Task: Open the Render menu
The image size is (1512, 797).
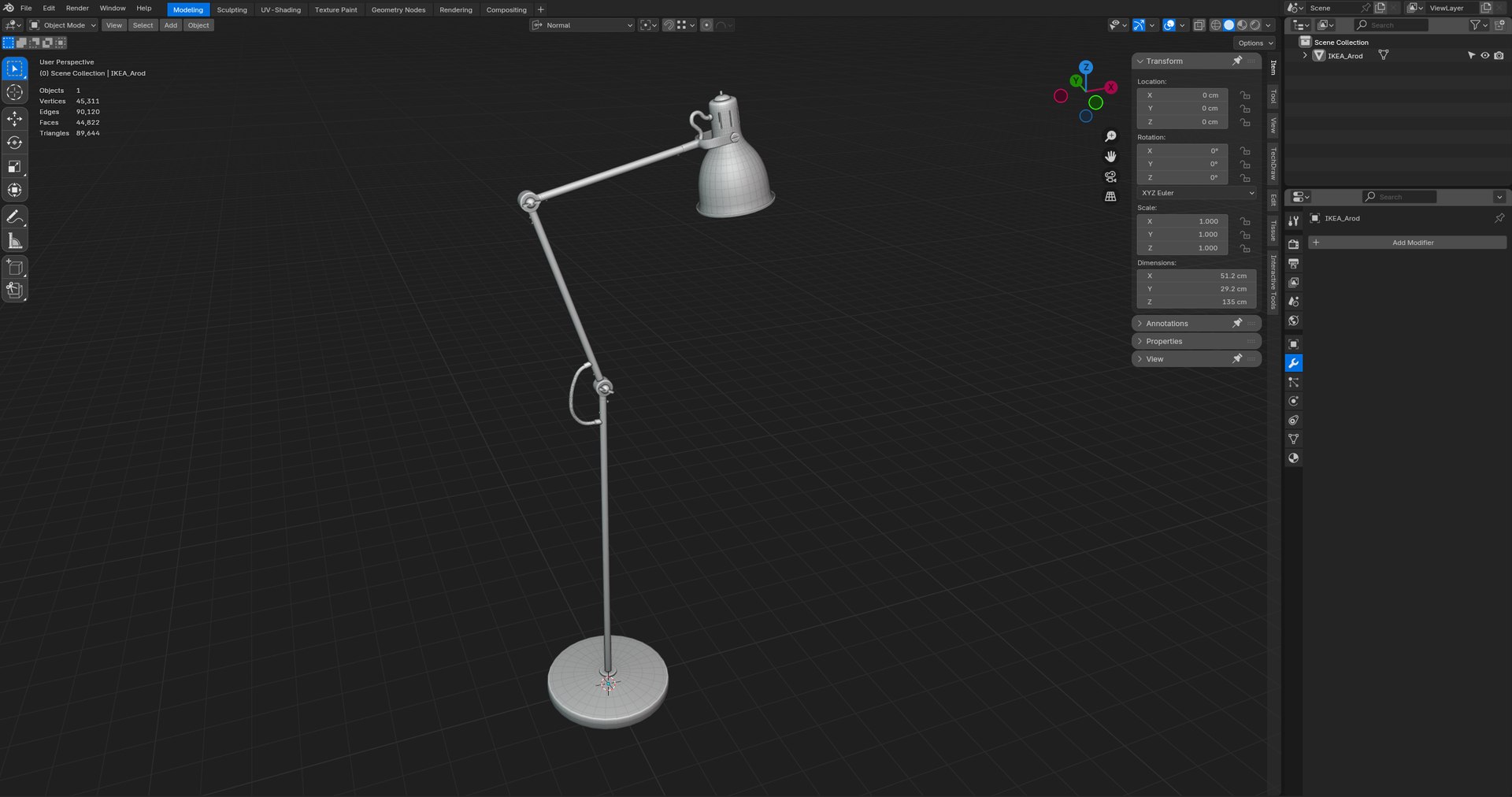Action: click(77, 8)
